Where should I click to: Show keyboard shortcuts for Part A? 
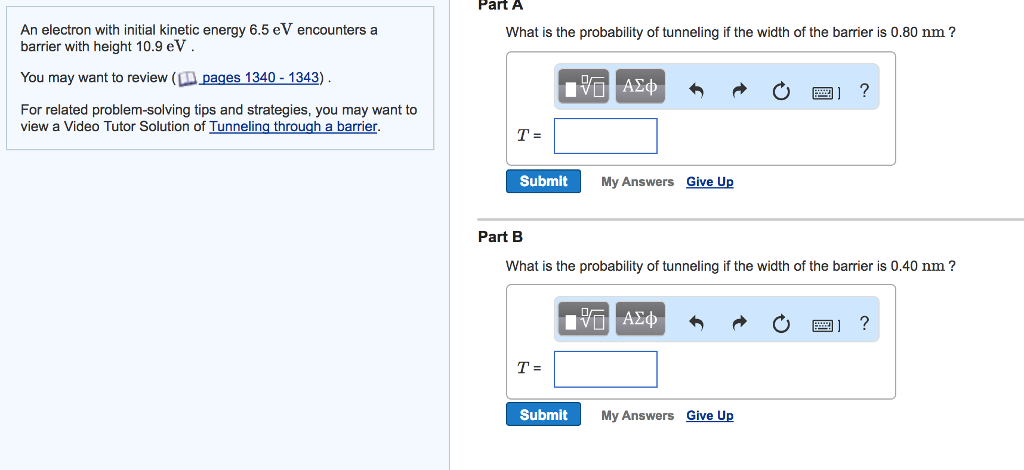[x=825, y=91]
